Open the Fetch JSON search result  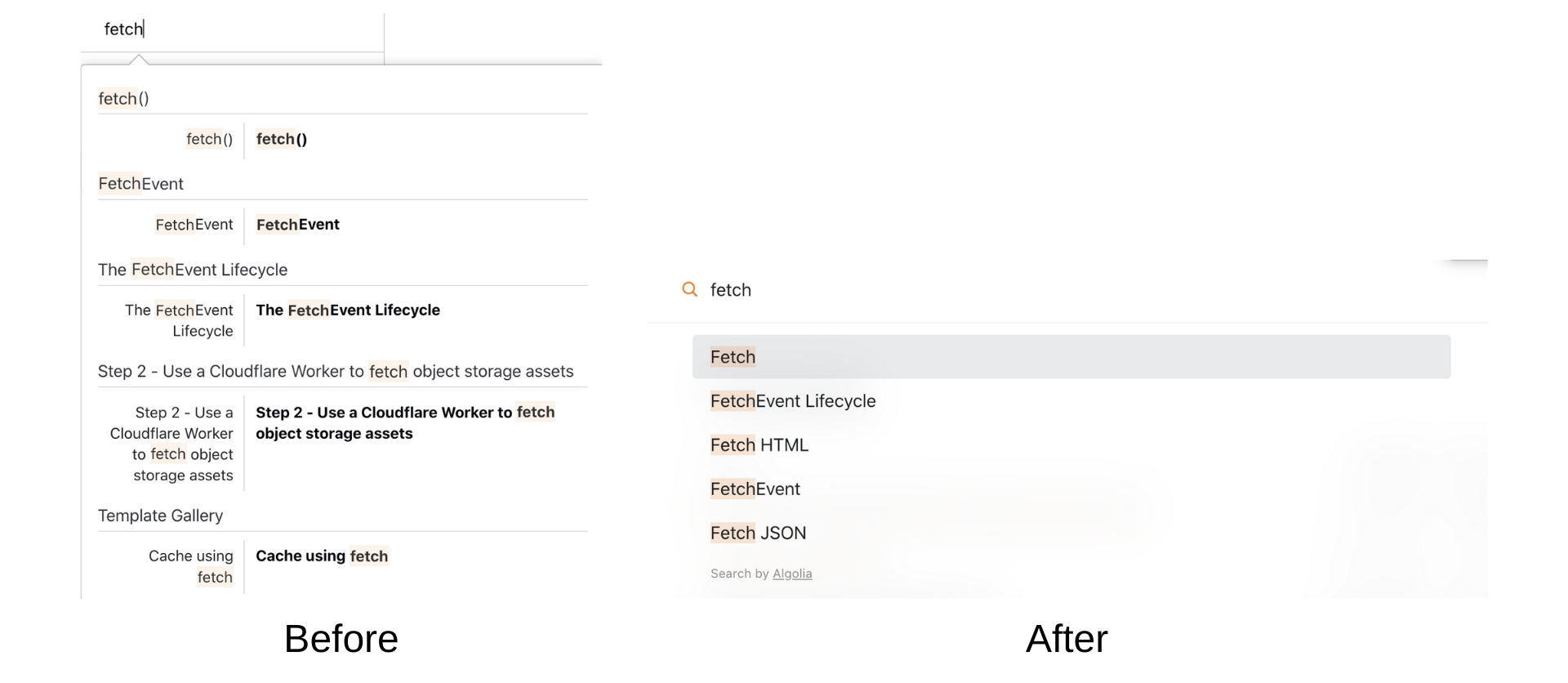759,533
